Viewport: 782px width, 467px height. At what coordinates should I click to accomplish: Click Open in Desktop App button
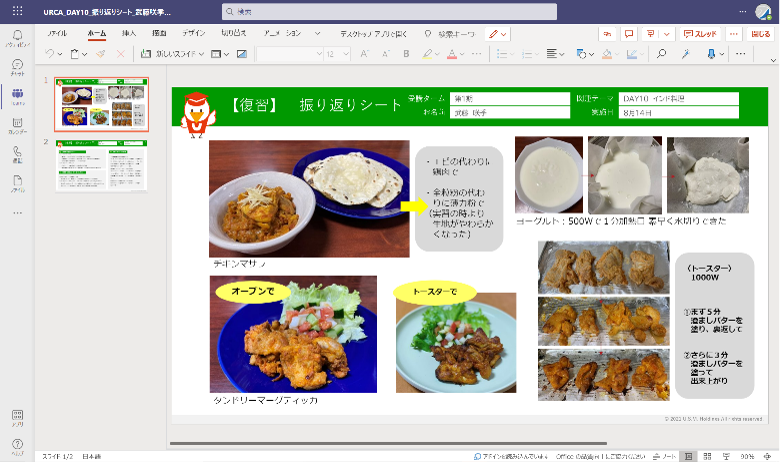(374, 34)
